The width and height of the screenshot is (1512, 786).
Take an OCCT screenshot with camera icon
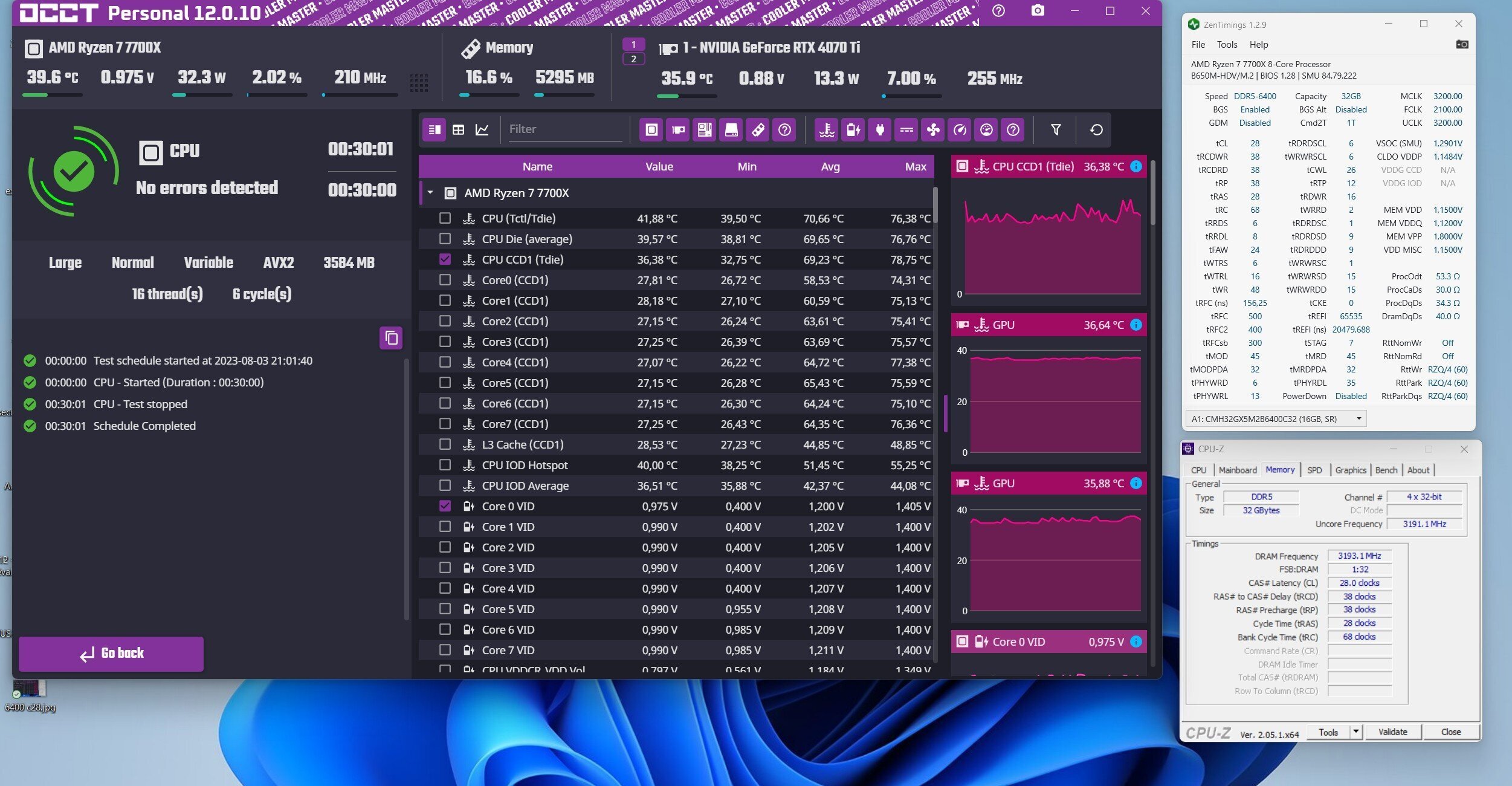click(x=1038, y=11)
